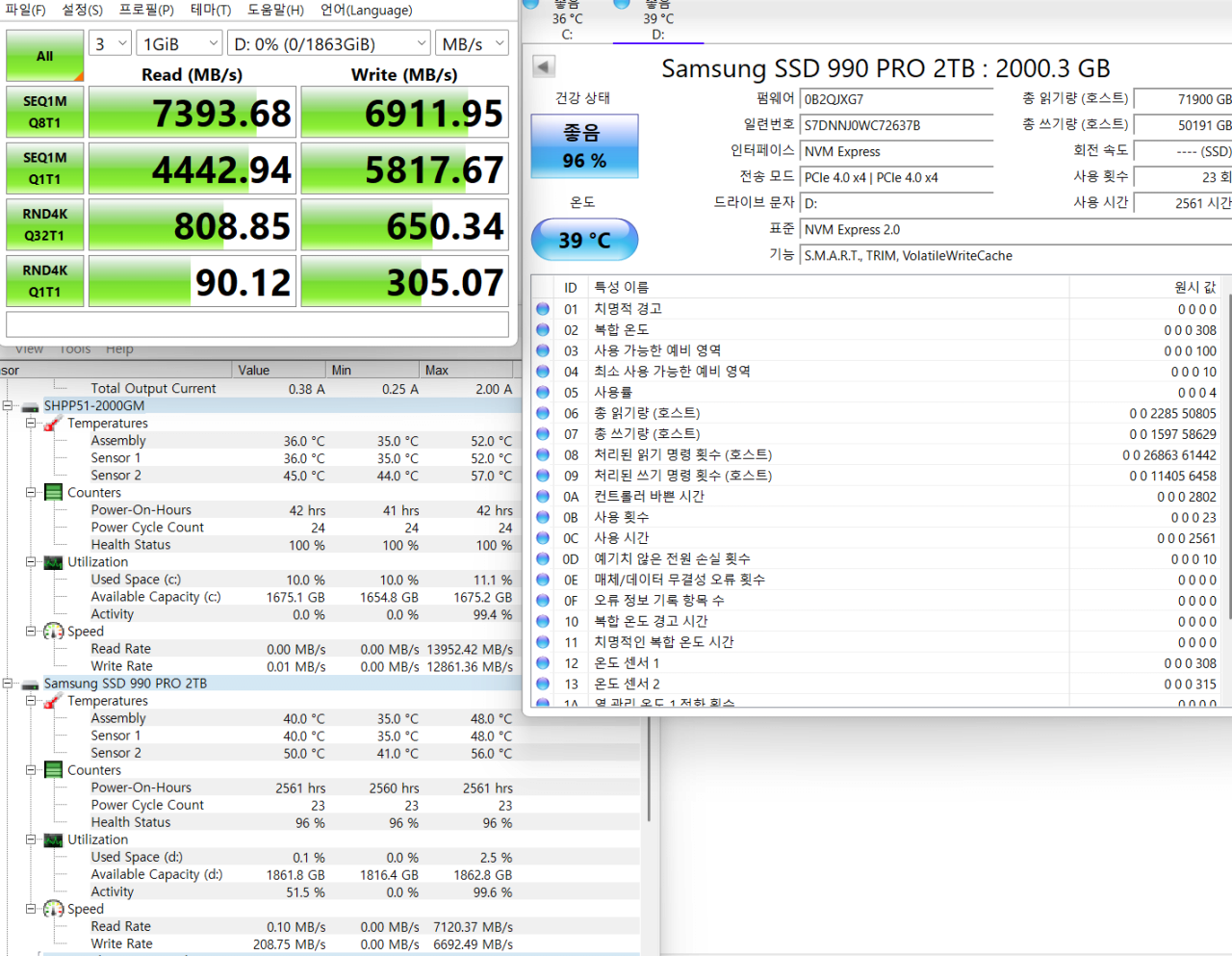Click the green All benchmark button
1232x956 pixels.
[x=44, y=56]
